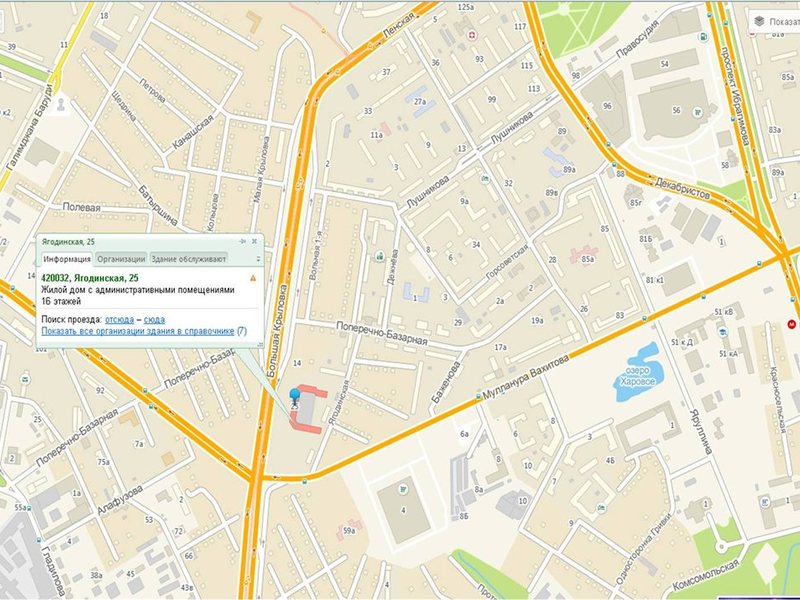Click the 'отсюда' route link
The height and width of the screenshot is (600, 800).
(x=120, y=319)
